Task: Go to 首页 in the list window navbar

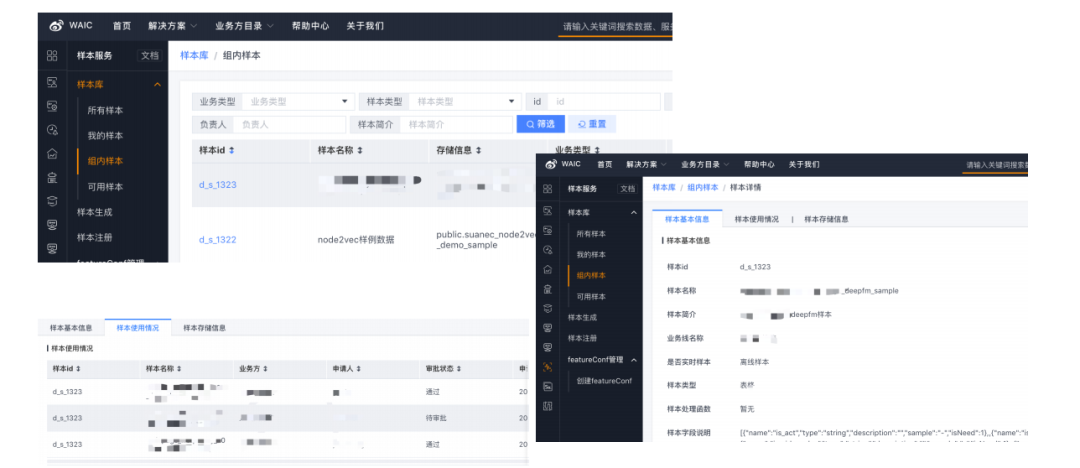Action: click(x=122, y=26)
